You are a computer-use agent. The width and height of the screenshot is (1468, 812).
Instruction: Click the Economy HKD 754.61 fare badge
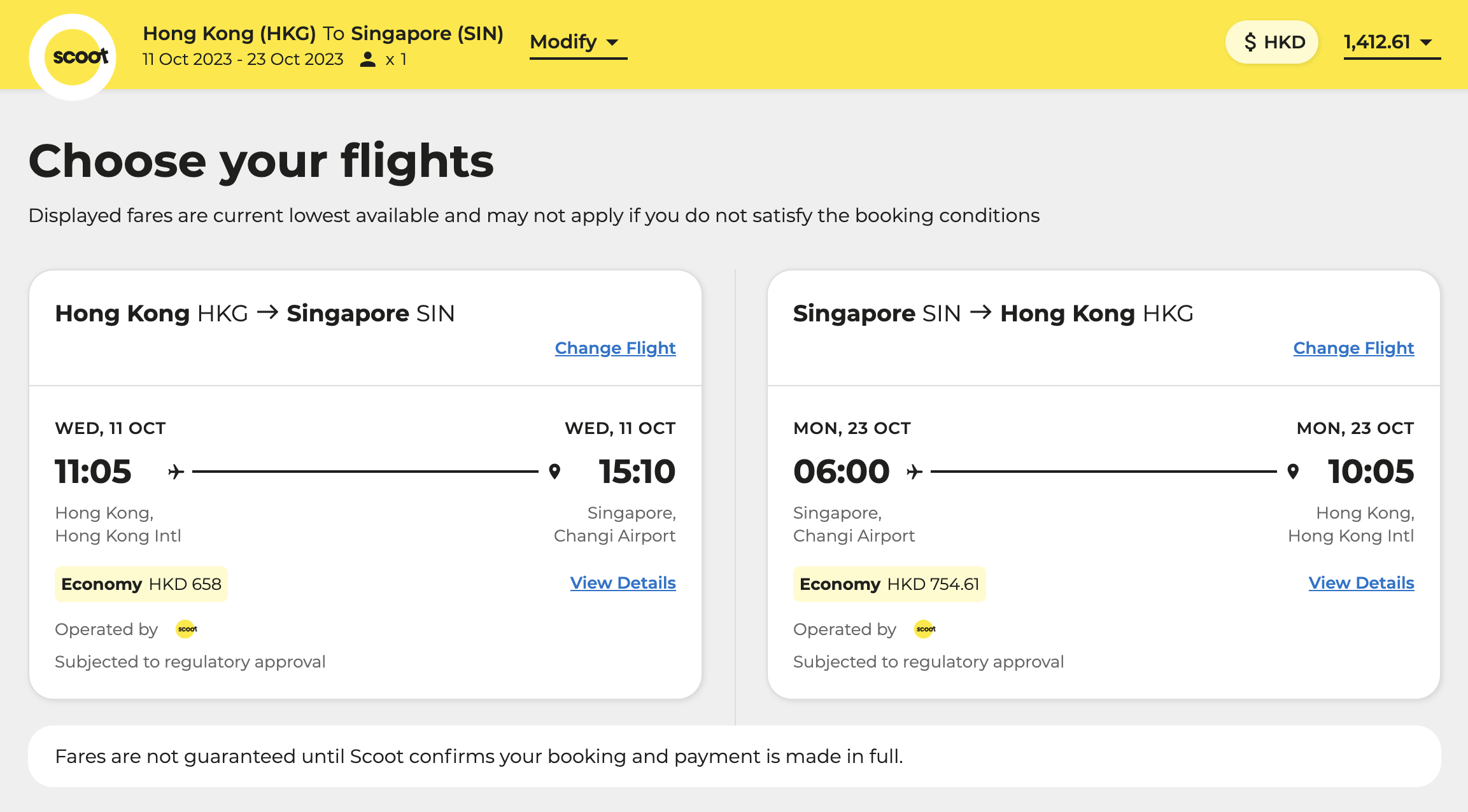(889, 584)
